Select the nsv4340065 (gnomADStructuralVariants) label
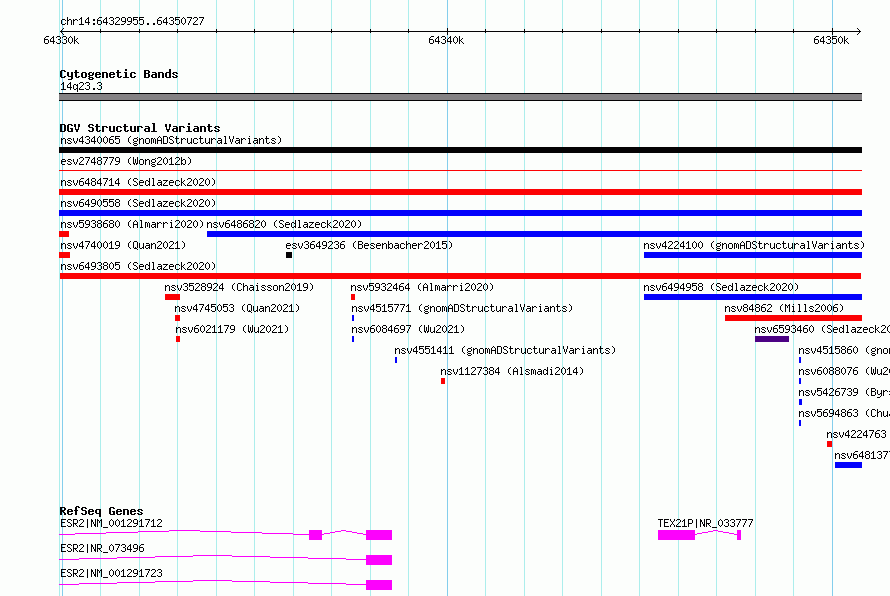Screen dimensions: 890x596 coord(171,140)
